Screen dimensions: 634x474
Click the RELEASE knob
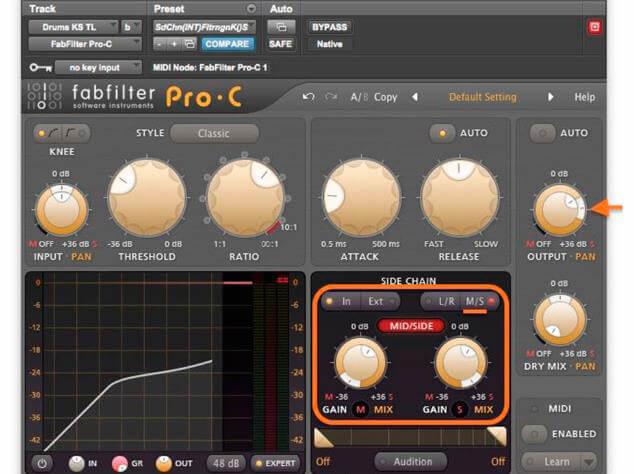point(459,198)
